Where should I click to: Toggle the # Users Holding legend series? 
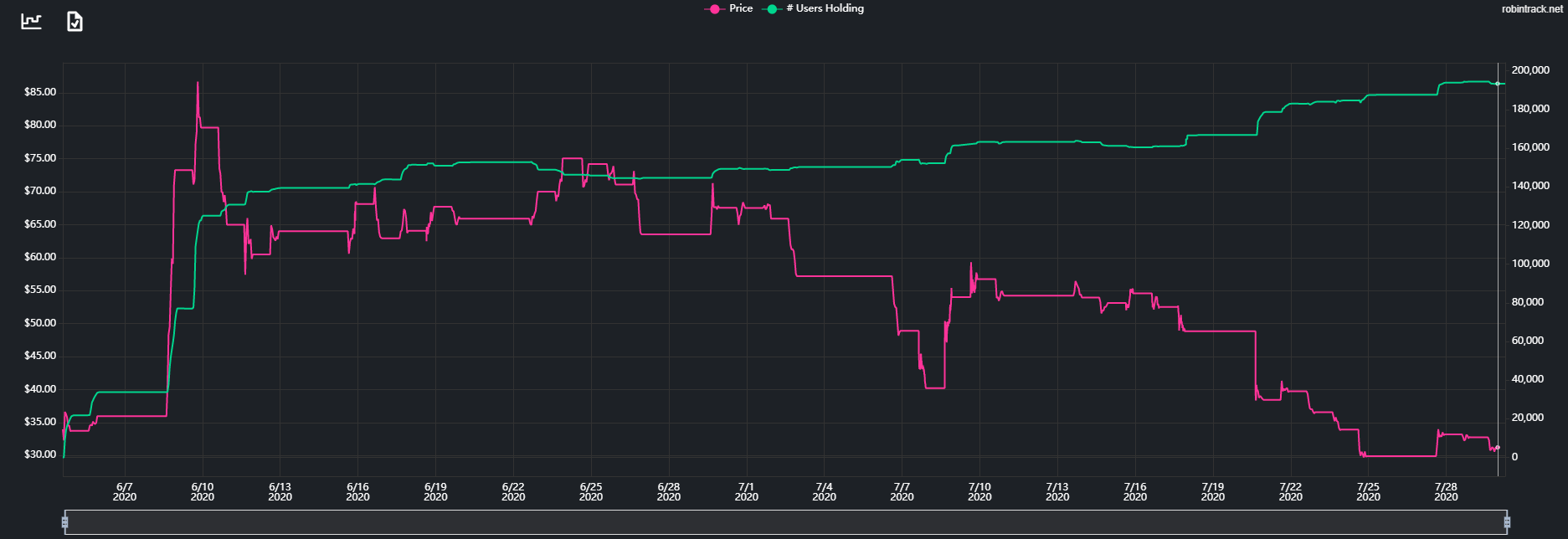pyautogui.click(x=815, y=8)
